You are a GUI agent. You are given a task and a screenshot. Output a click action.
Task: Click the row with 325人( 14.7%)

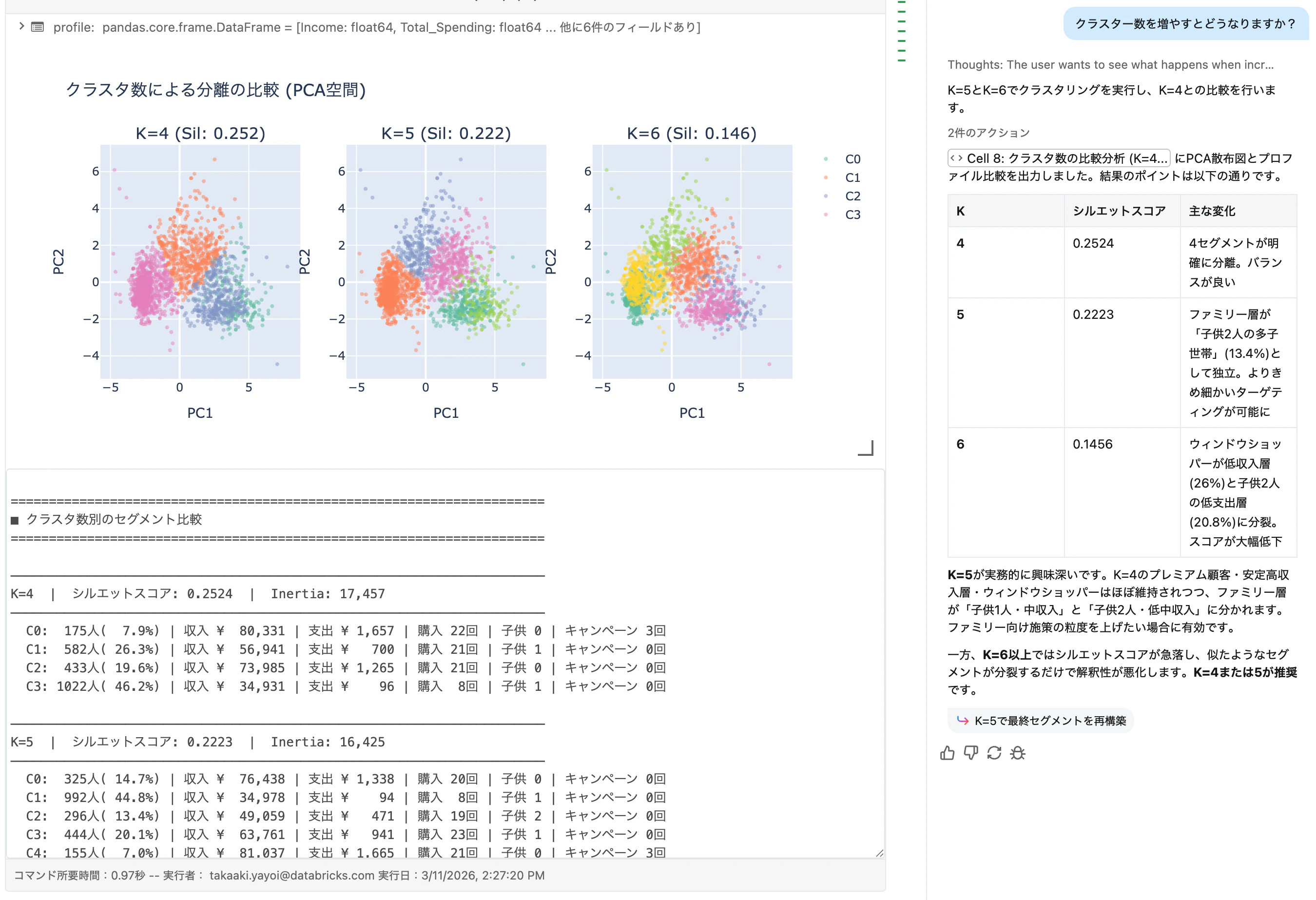[346, 779]
